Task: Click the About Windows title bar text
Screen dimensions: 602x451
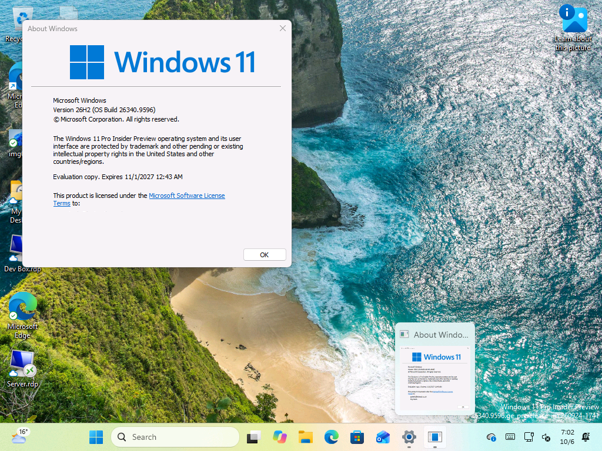Action: [52, 29]
